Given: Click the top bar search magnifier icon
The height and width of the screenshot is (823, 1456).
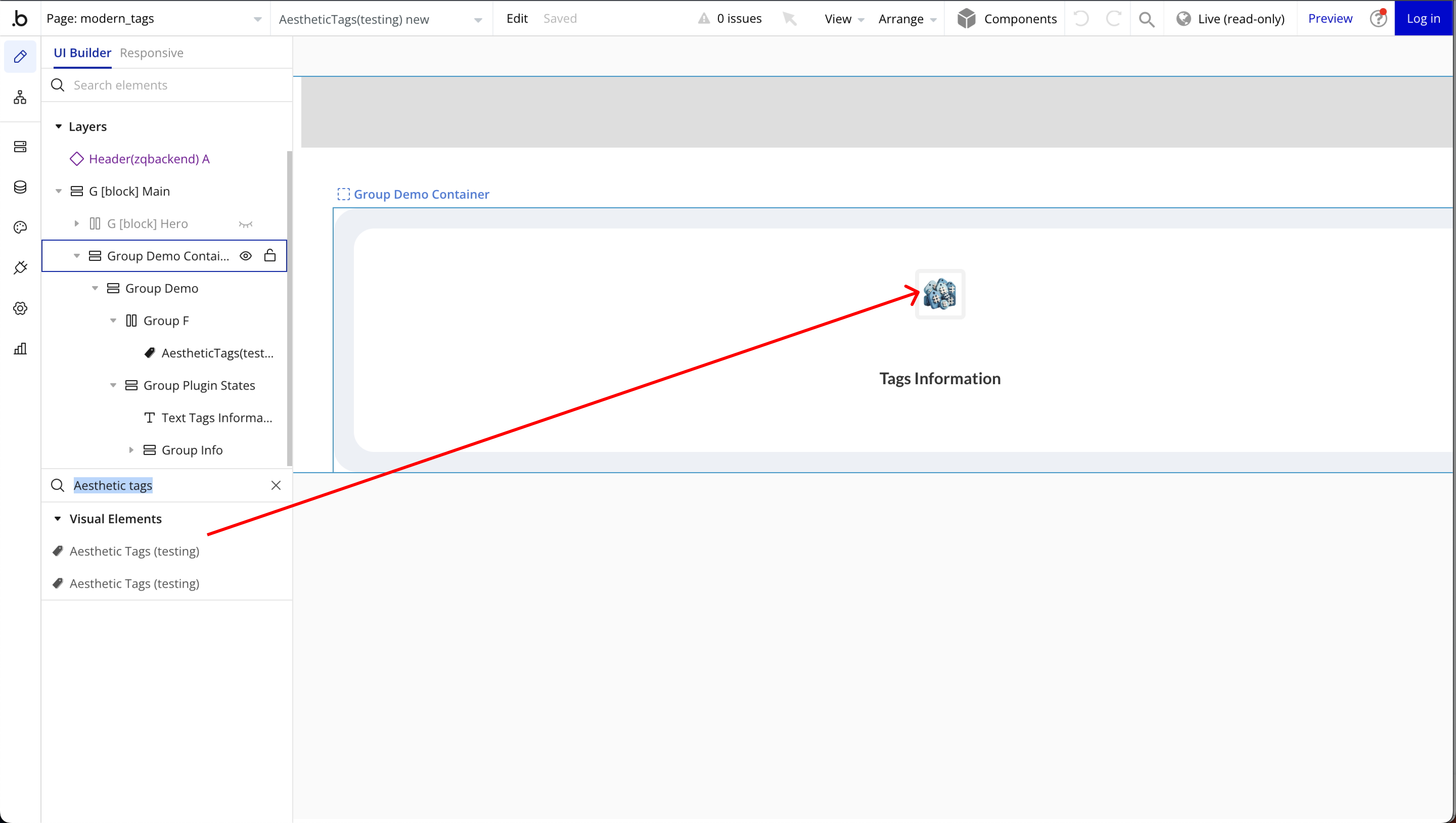Looking at the screenshot, I should tap(1146, 19).
